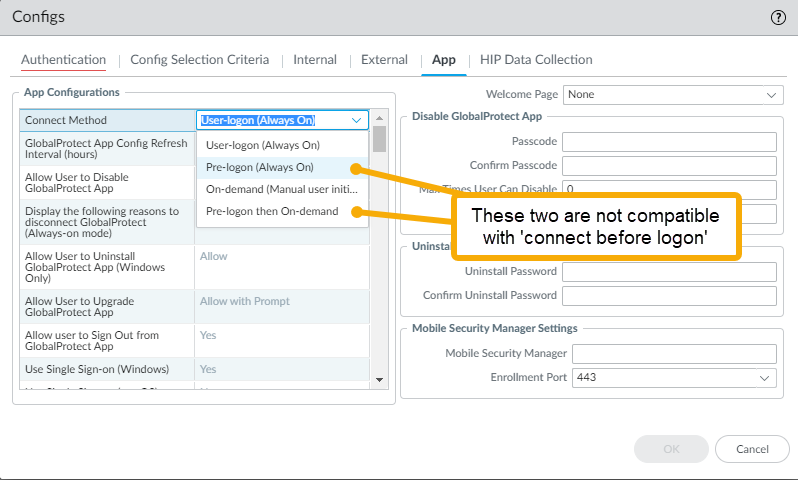The height and width of the screenshot is (480, 798).
Task: Click the Passcode input field
Action: 669,142
